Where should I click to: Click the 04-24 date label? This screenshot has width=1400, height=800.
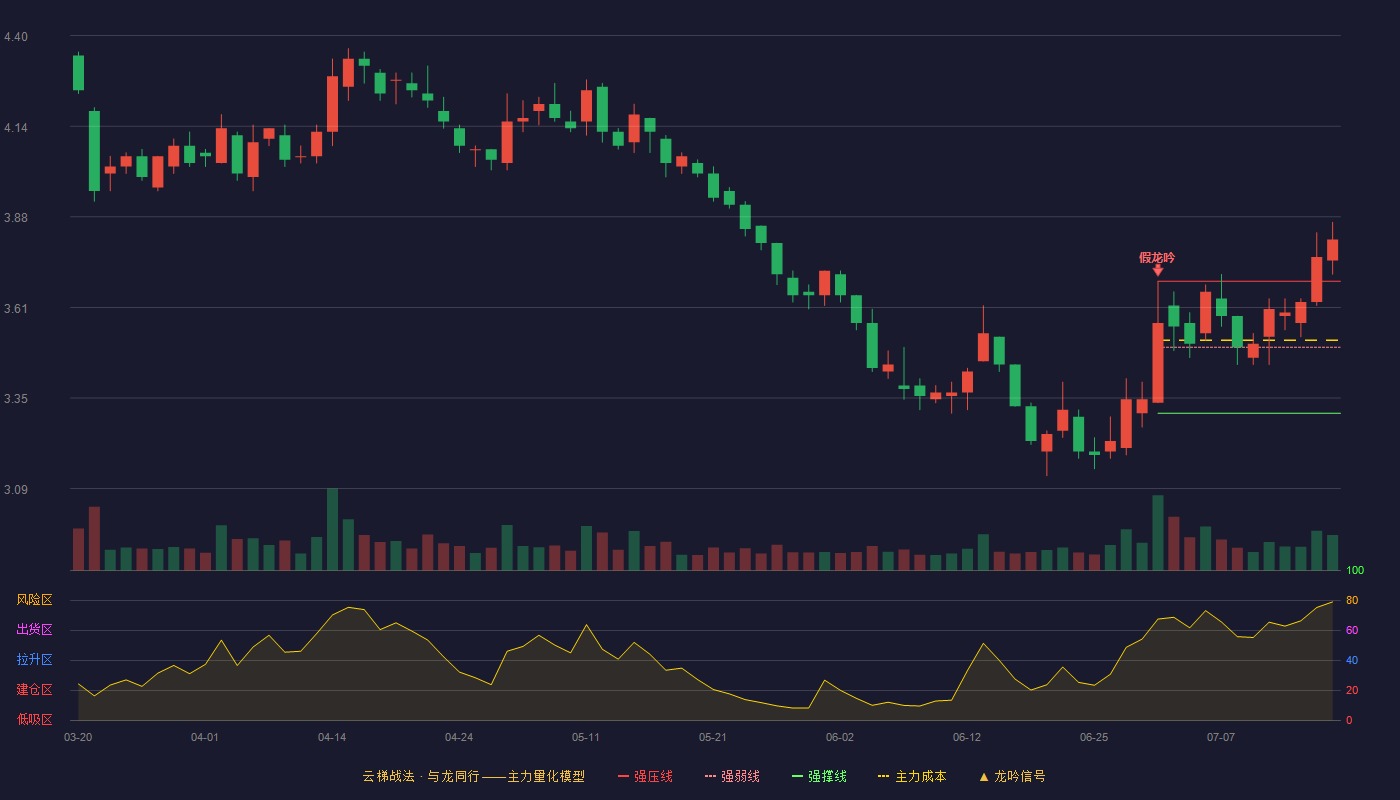(x=459, y=737)
